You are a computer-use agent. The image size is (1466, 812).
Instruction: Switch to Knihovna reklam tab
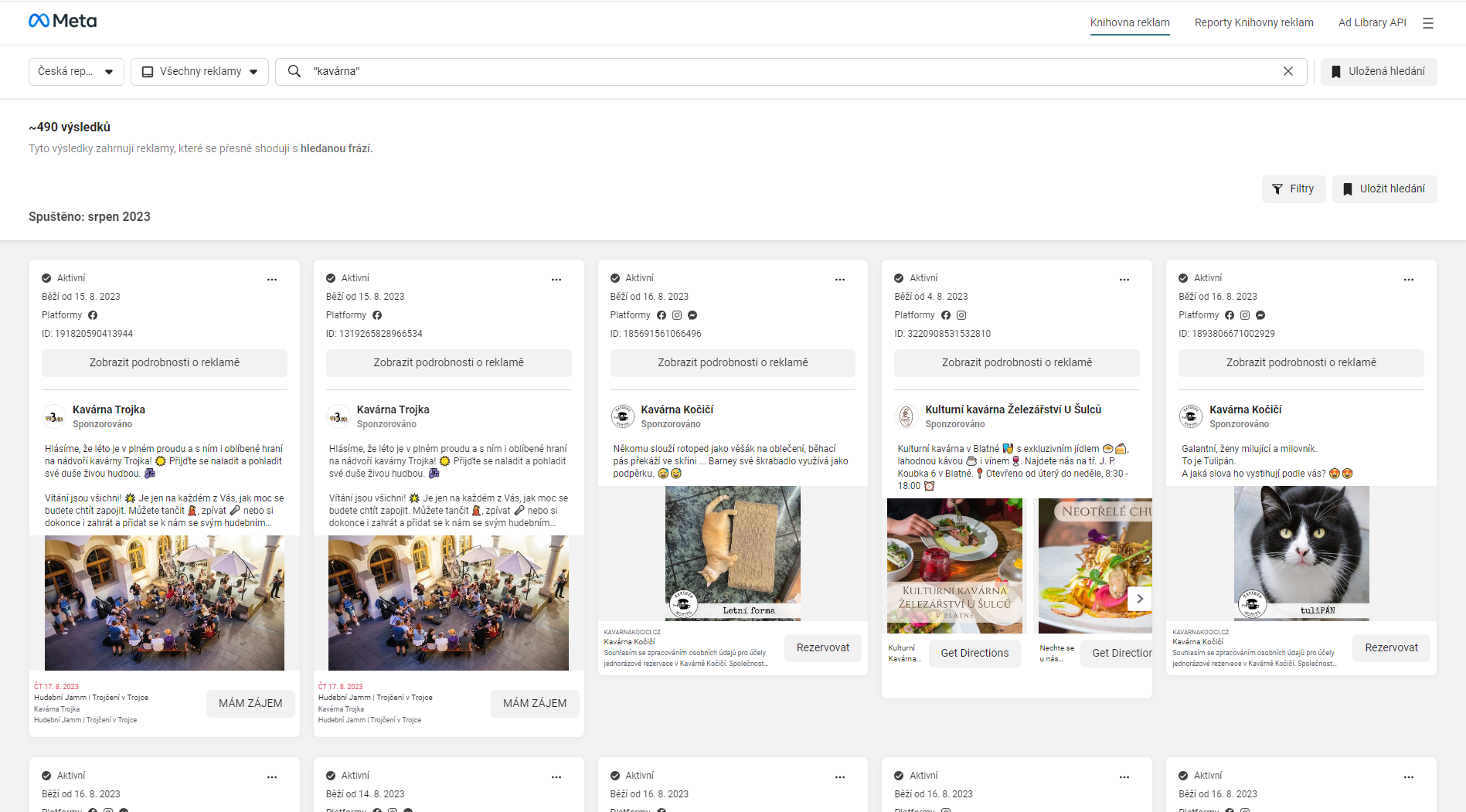click(x=1130, y=23)
